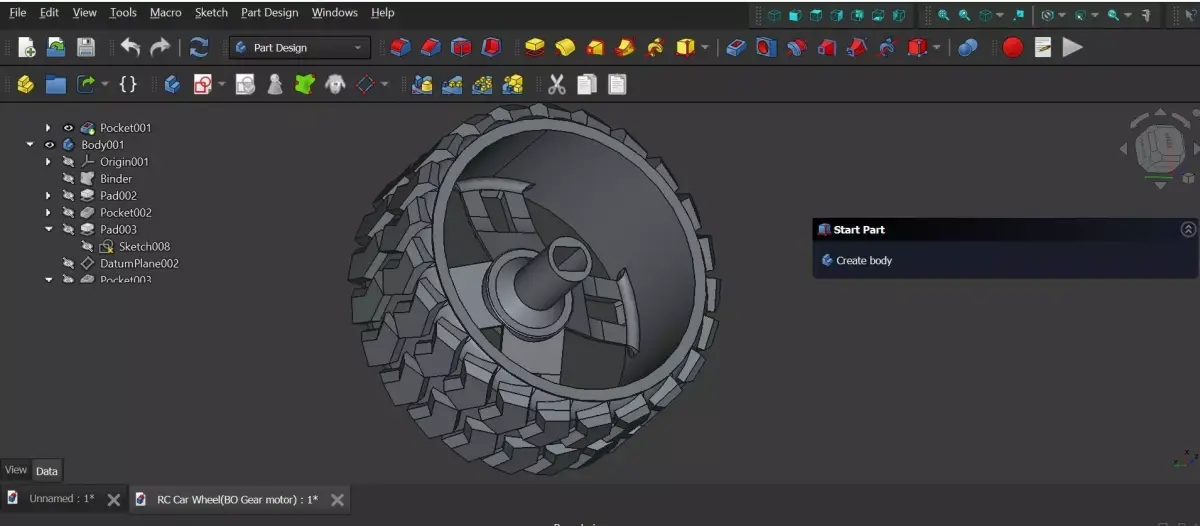Image resolution: width=1200 pixels, height=526 pixels.
Task: Create a new document
Action: (26, 47)
